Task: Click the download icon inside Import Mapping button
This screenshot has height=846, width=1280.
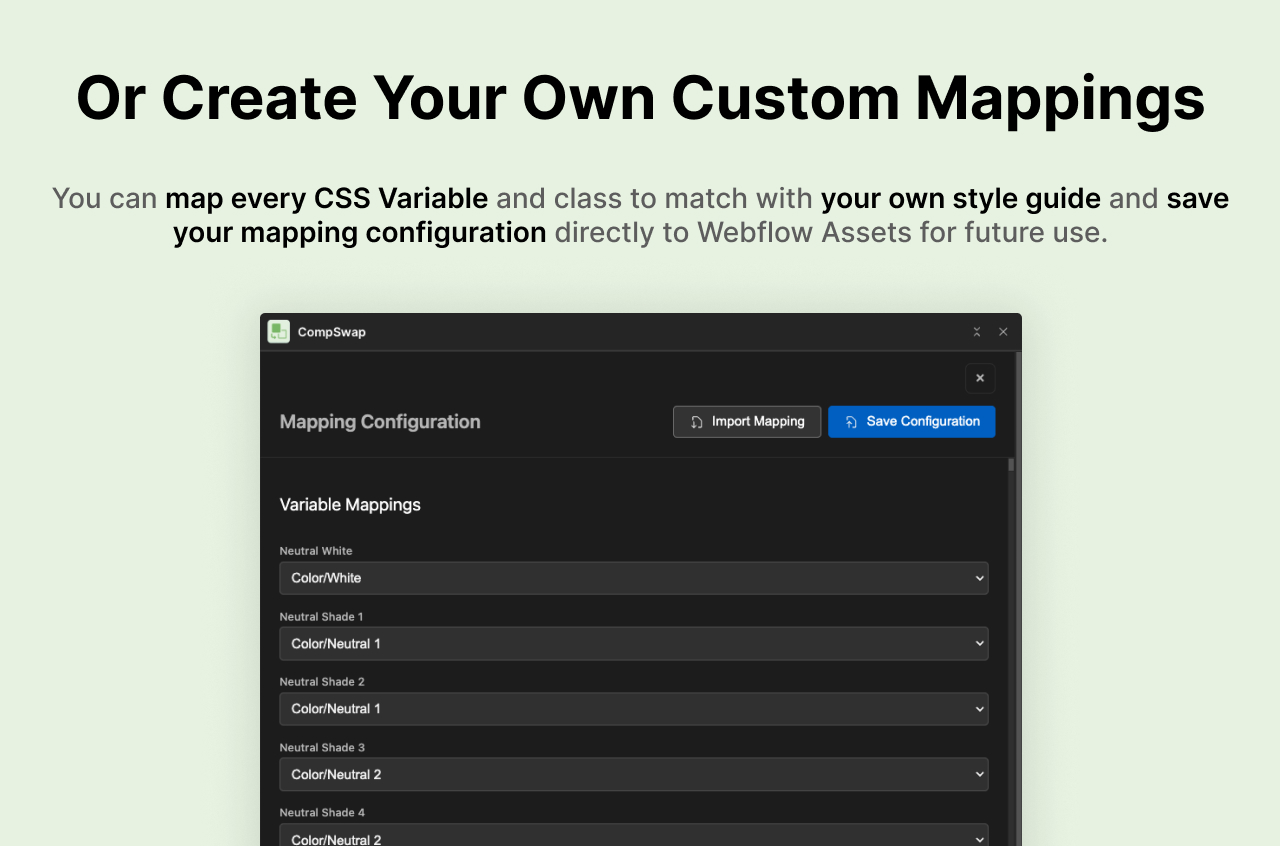Action: click(x=697, y=421)
